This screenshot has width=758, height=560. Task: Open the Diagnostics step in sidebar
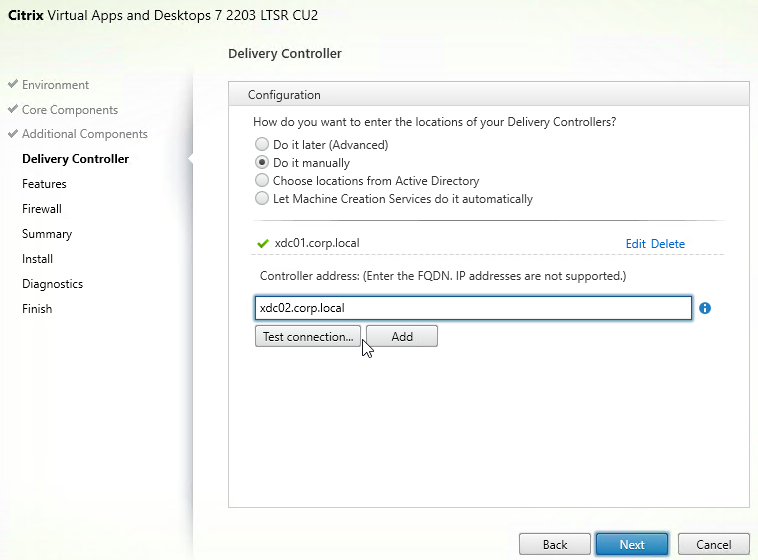click(x=52, y=284)
